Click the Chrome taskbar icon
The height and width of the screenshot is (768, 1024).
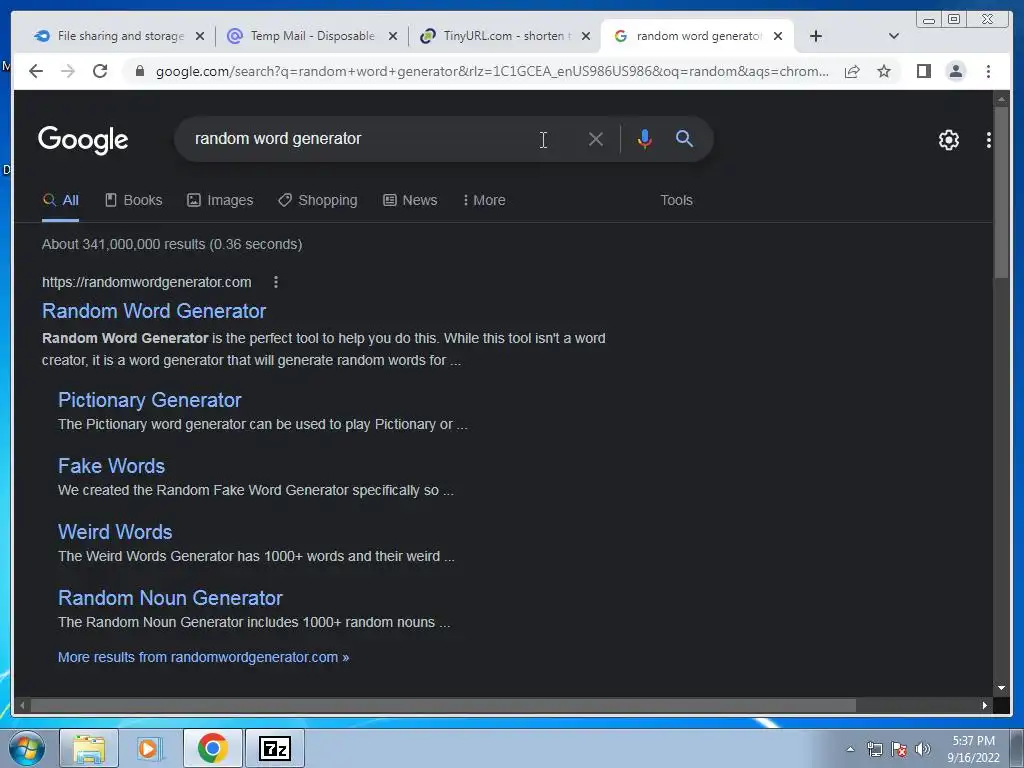point(212,748)
